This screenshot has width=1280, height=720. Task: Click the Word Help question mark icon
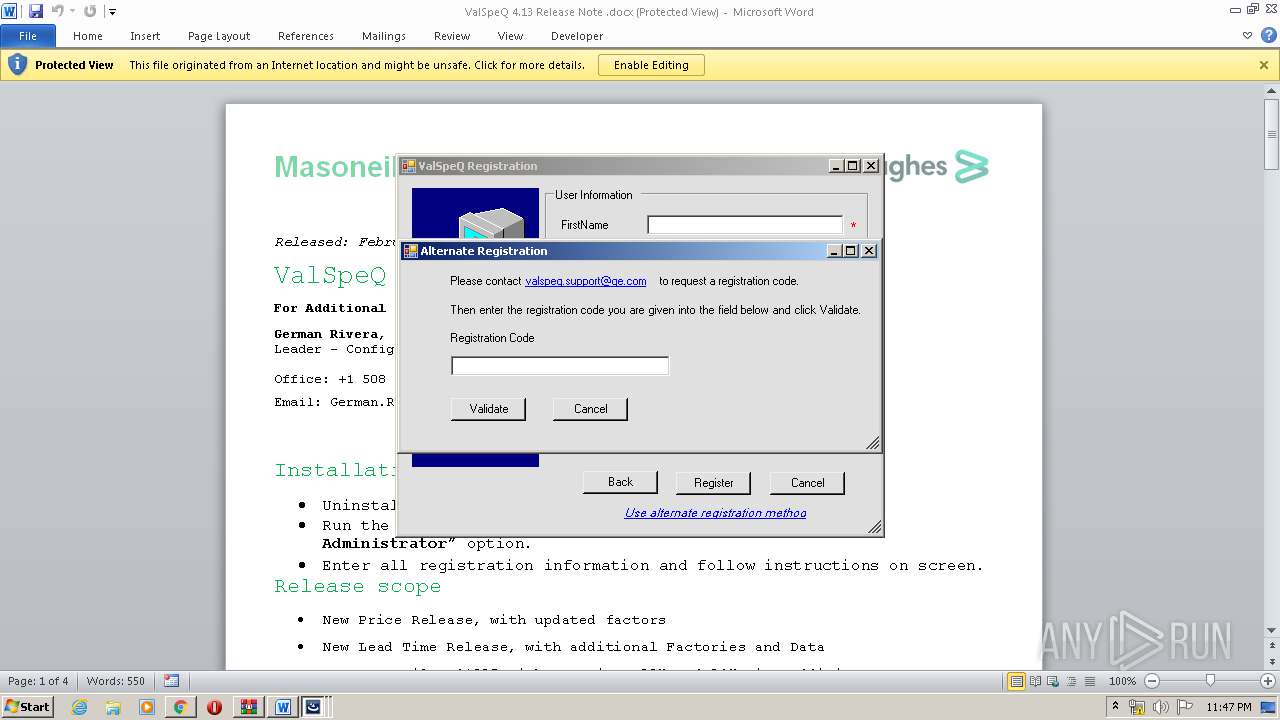coord(1268,35)
